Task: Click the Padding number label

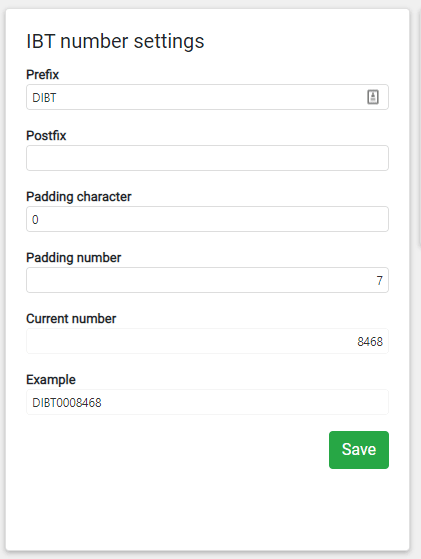Action: tap(73, 257)
